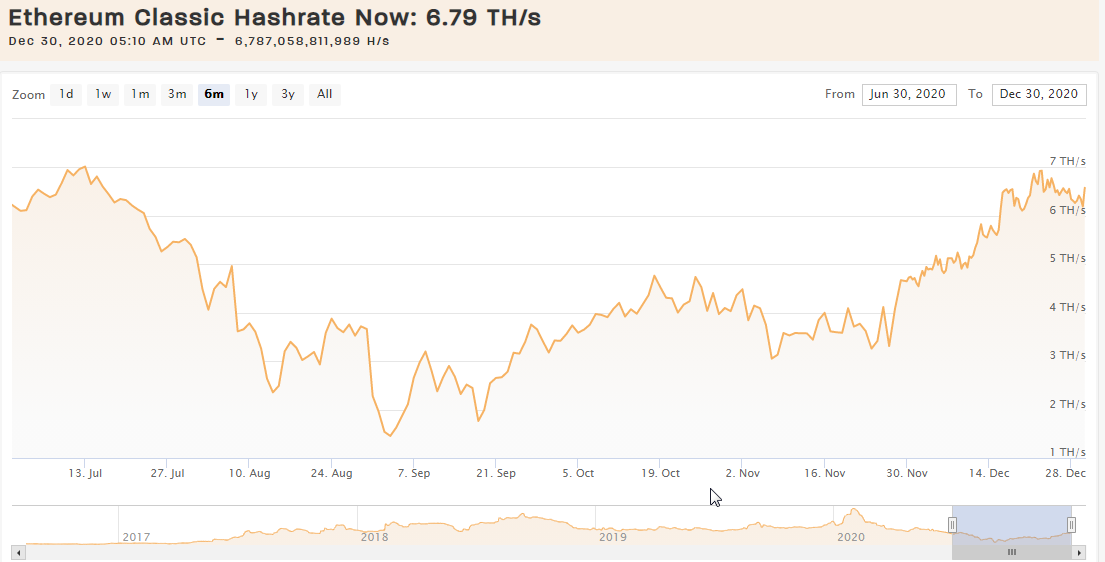This screenshot has width=1105, height=562.
Task: Click the Zoom label
Action: pyautogui.click(x=28, y=95)
